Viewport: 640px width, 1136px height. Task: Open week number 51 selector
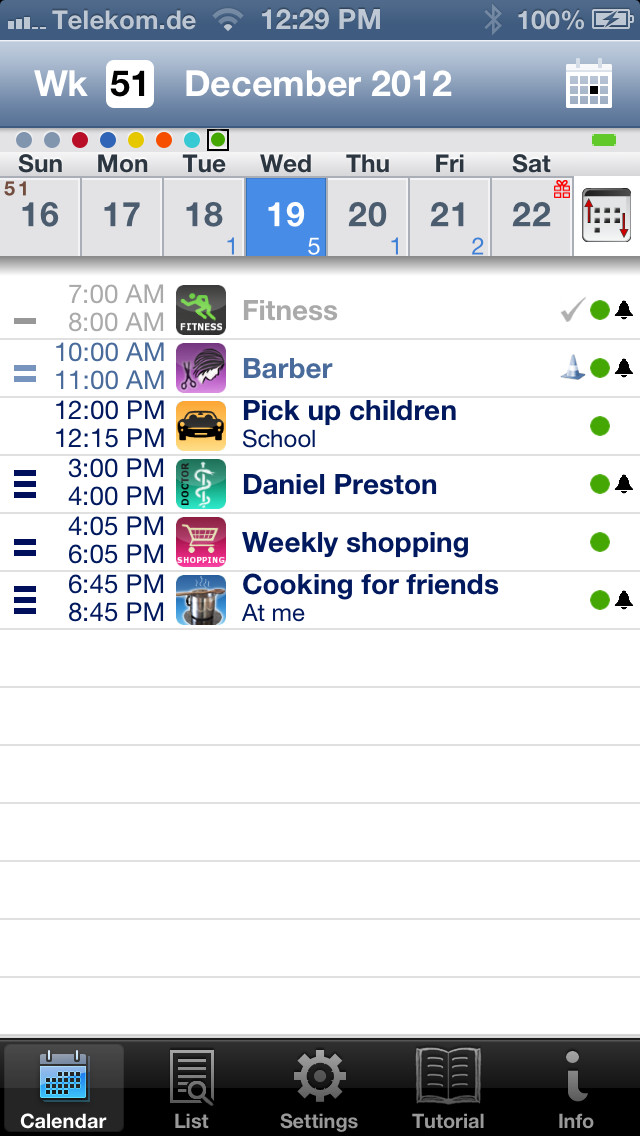click(130, 84)
